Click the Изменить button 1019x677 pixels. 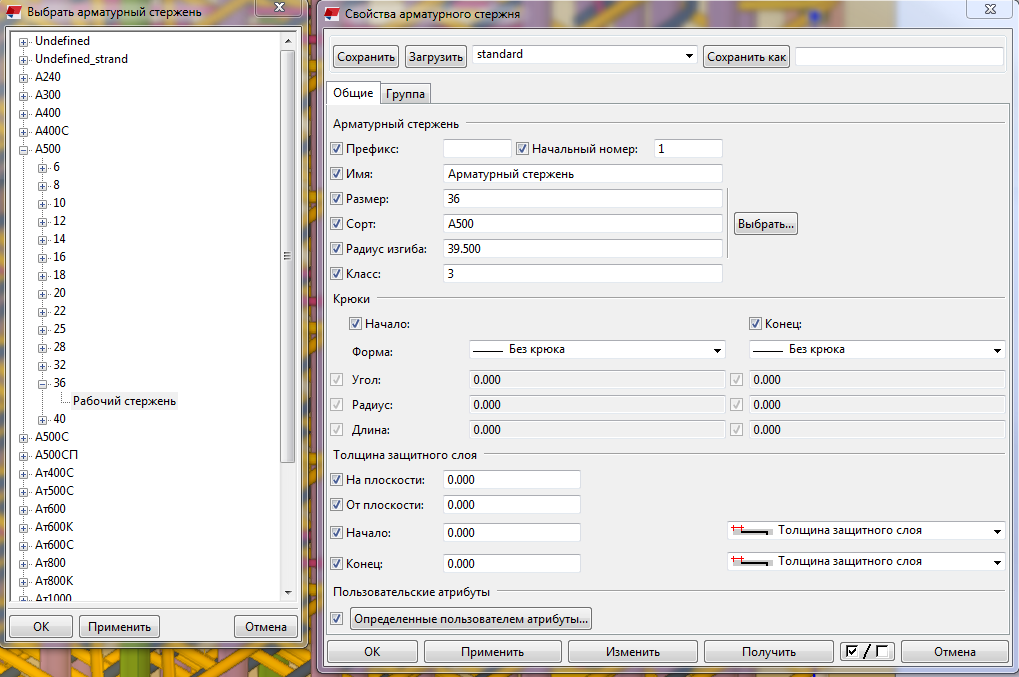tap(632, 651)
